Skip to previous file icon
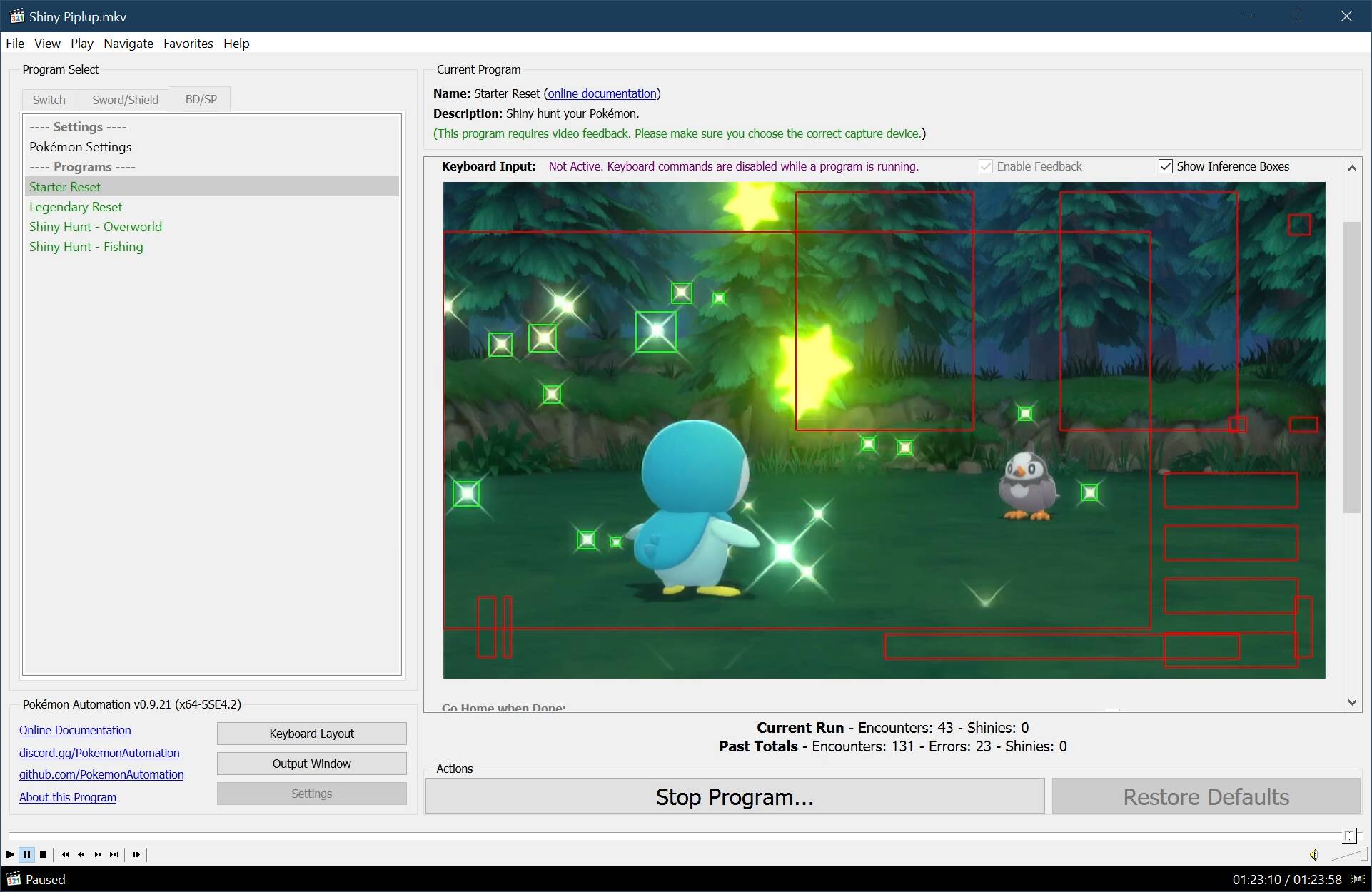 pyautogui.click(x=64, y=854)
